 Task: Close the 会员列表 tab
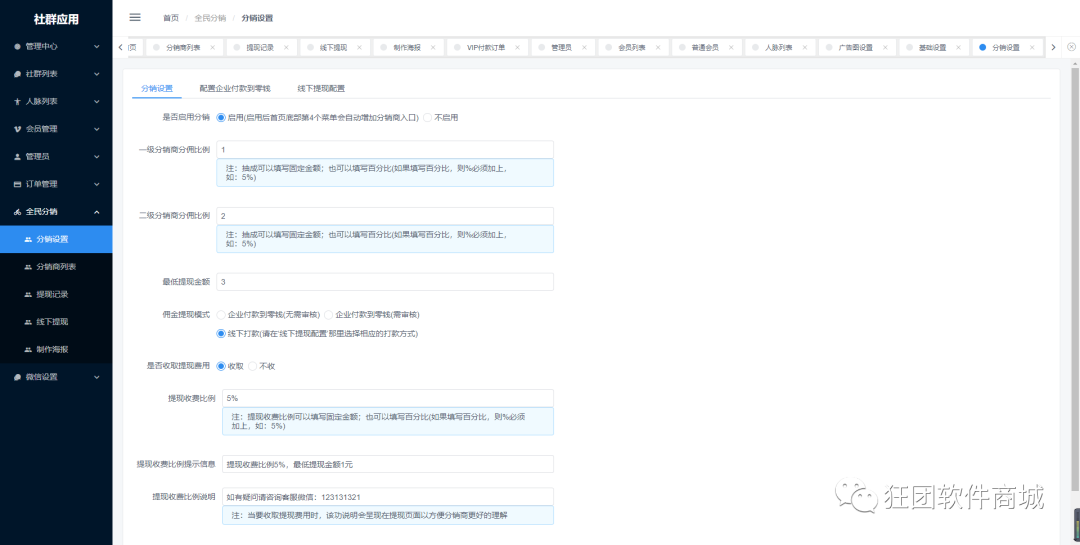point(658,48)
